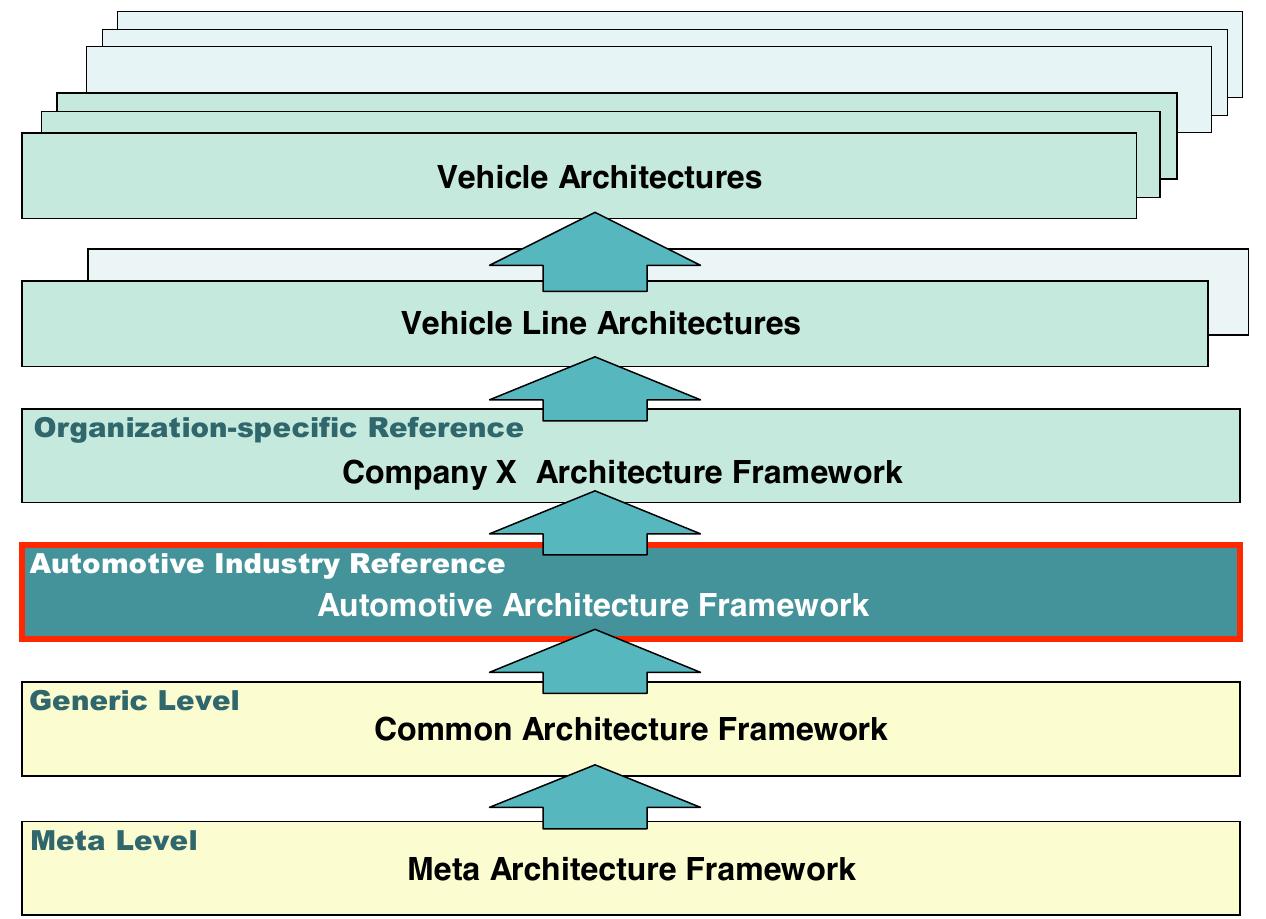This screenshot has width=1266, height=919.
Task: Click the arrow pointing into Vehicle Architectures
Action: click(595, 251)
